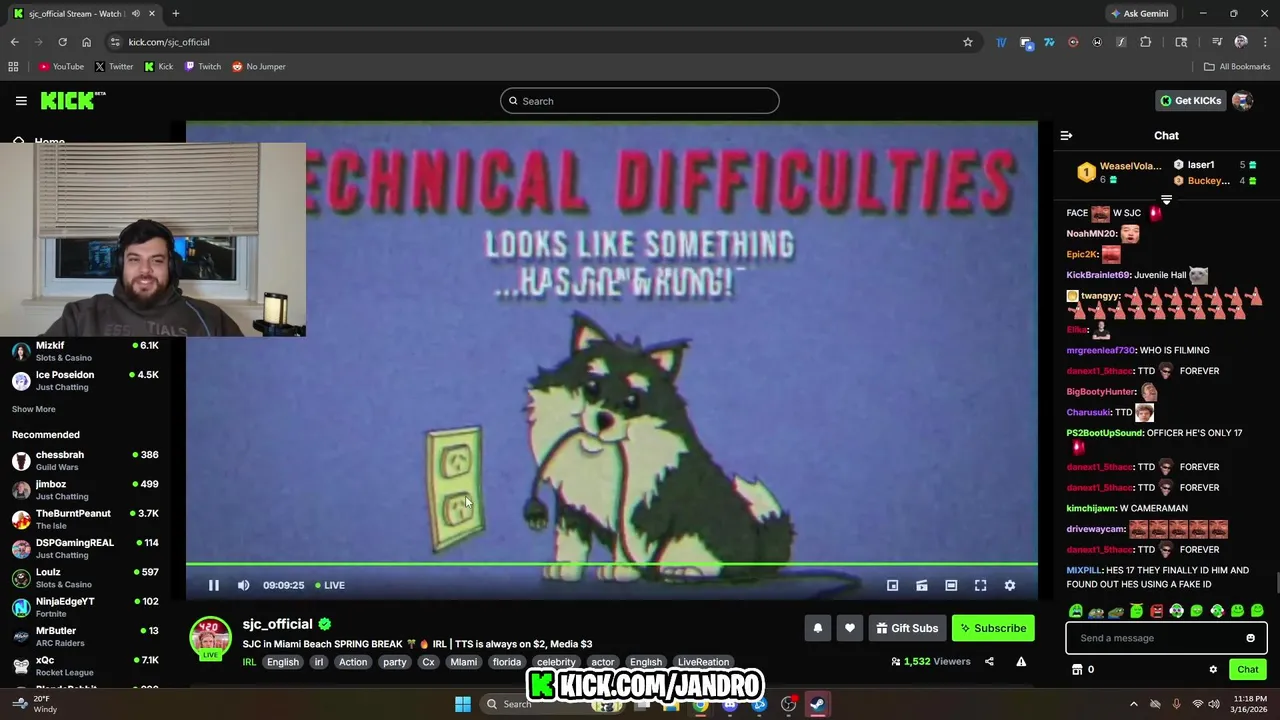Screen dimensions: 1280x720
Task: Open the Chrome three-dot menu
Action: tap(1264, 42)
